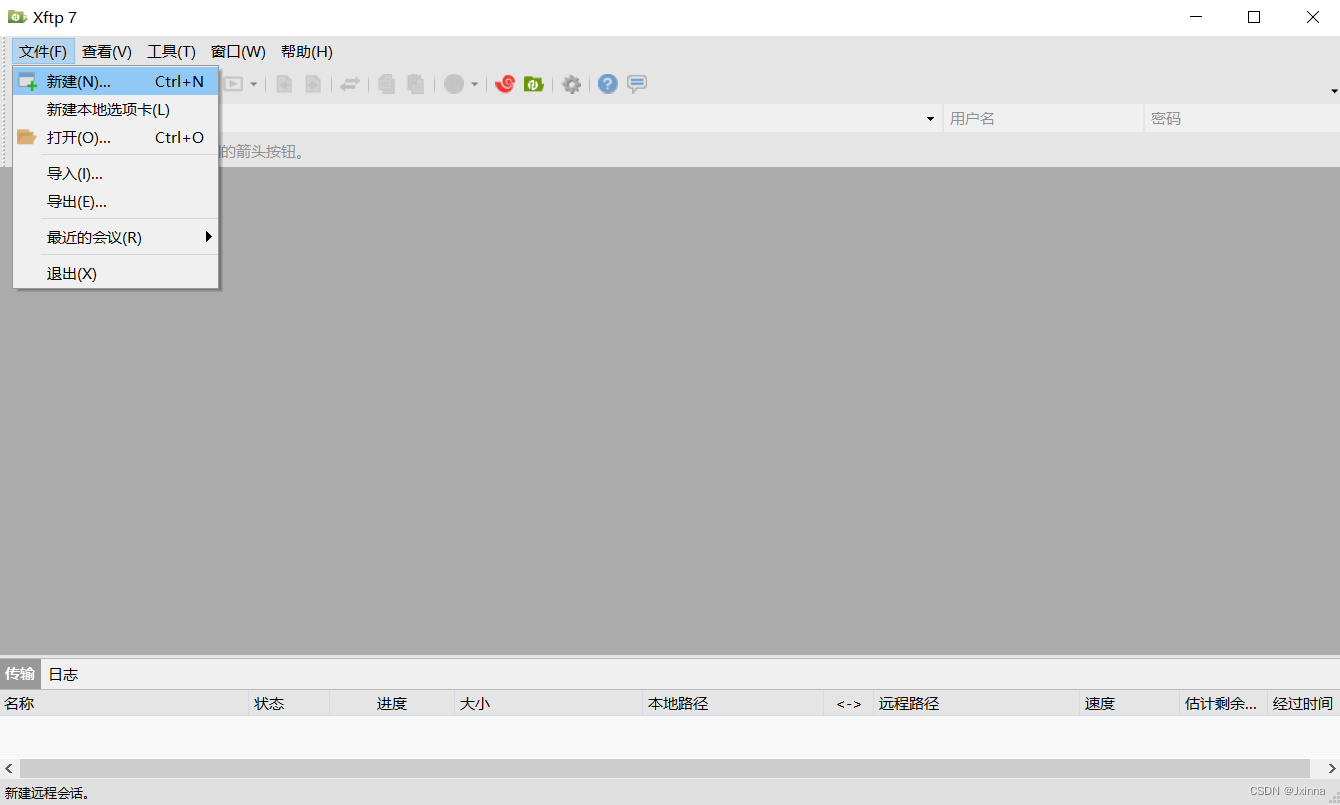Launch Xshell via red swirl icon
The width and height of the screenshot is (1340, 805).
tap(505, 84)
